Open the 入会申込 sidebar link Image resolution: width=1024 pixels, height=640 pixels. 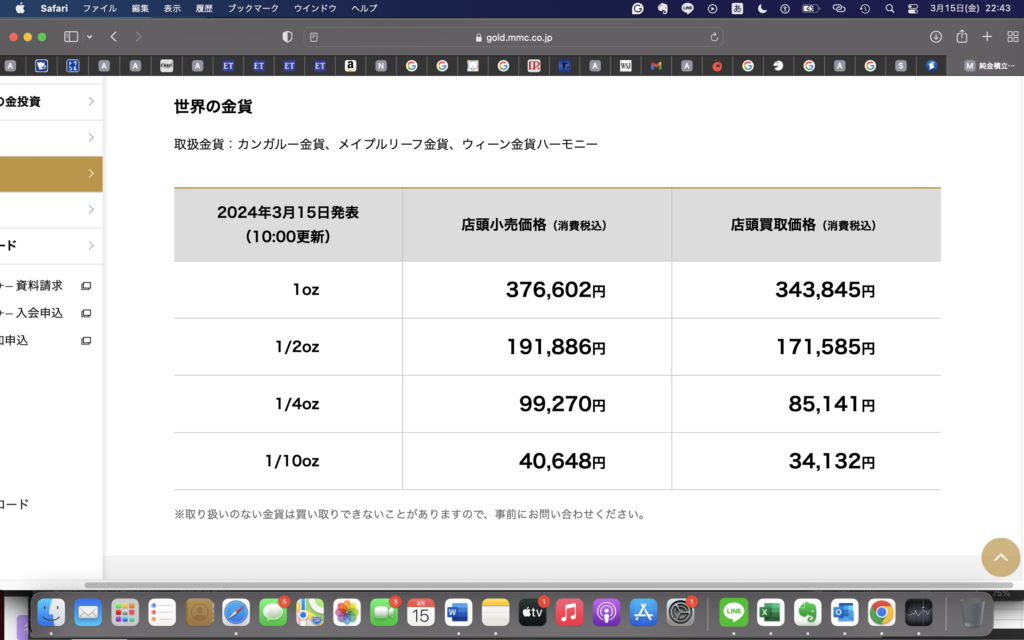[40, 313]
